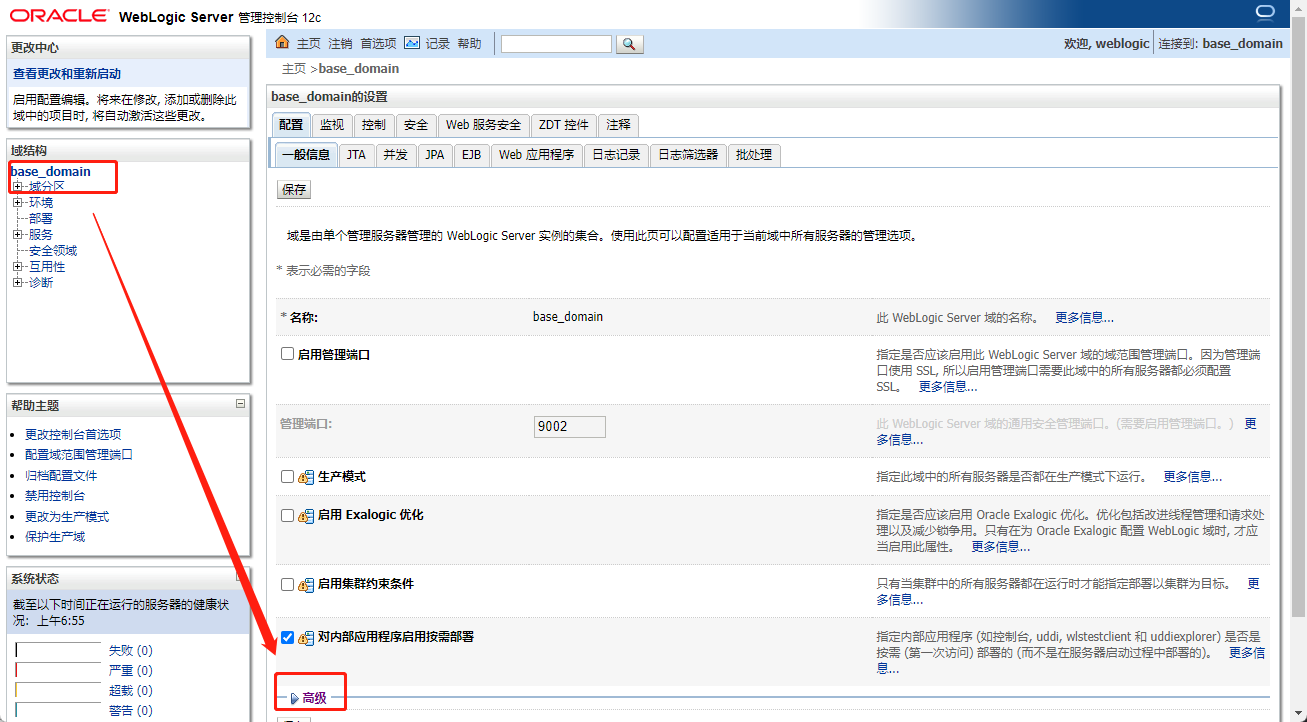Click the 严重 (0) health status link
1307x722 pixels.
[x=130, y=671]
